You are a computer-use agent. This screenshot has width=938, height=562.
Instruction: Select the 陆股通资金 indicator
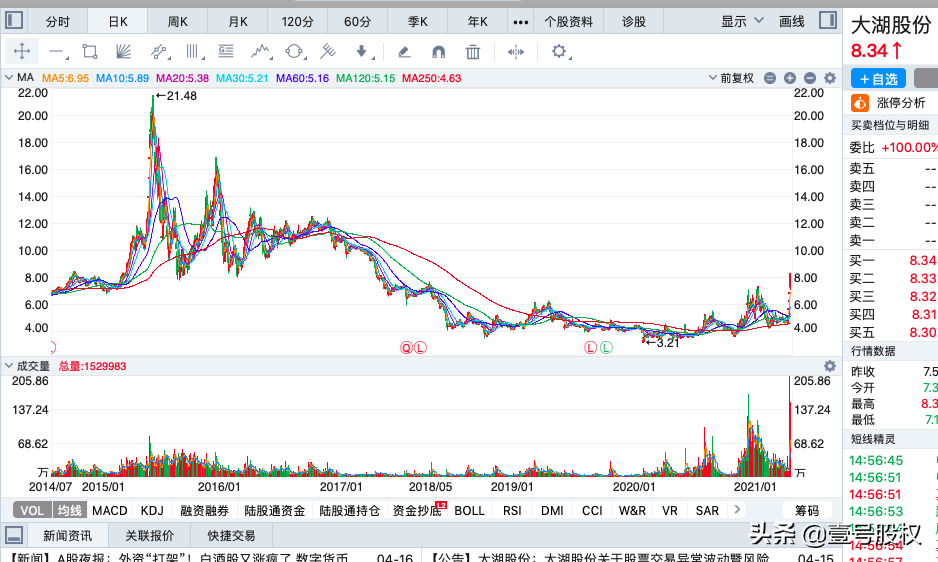(x=275, y=511)
